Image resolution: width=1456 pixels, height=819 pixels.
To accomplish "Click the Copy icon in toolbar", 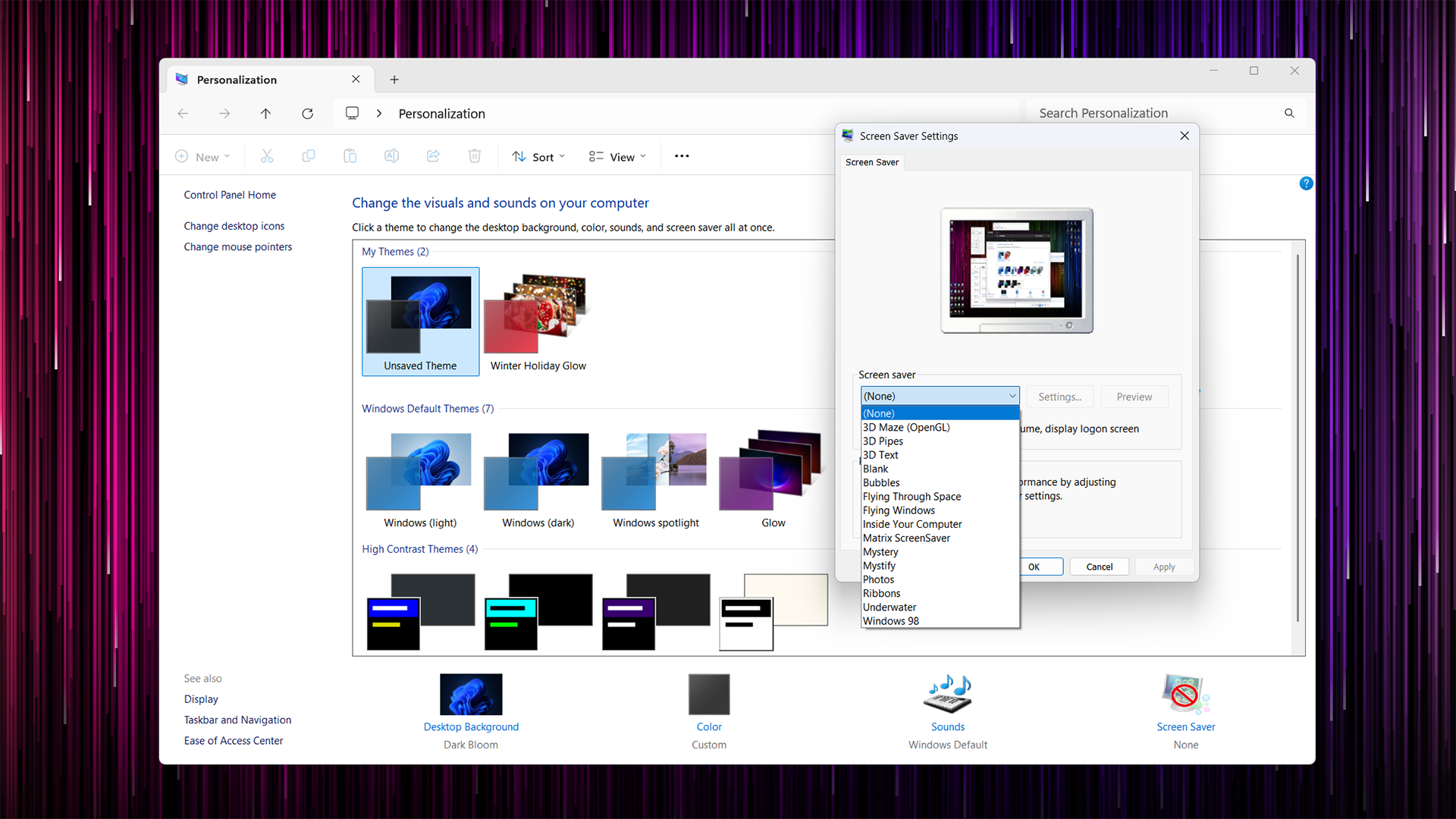I will pos(309,156).
